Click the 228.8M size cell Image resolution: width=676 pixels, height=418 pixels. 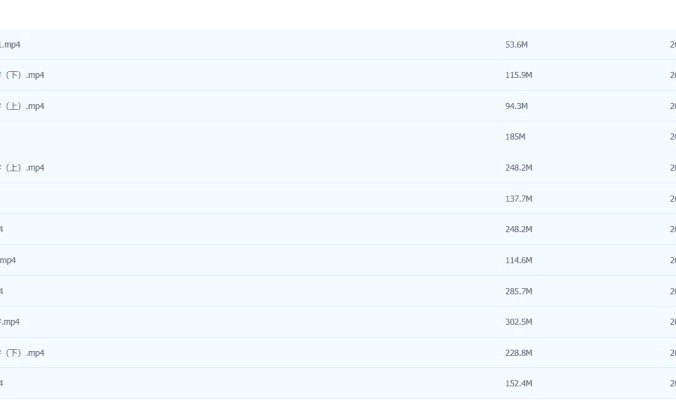[518, 354]
